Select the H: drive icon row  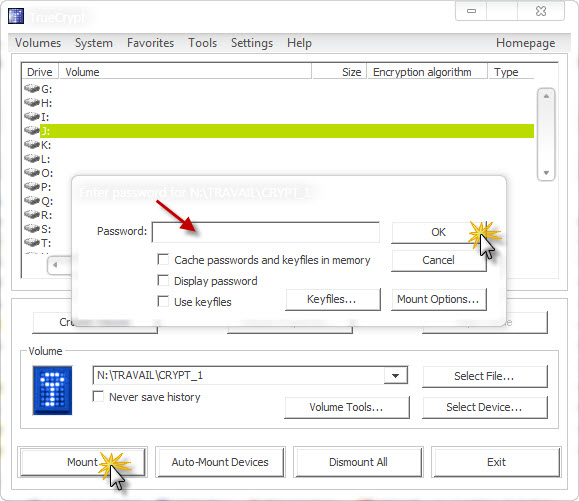point(32,102)
